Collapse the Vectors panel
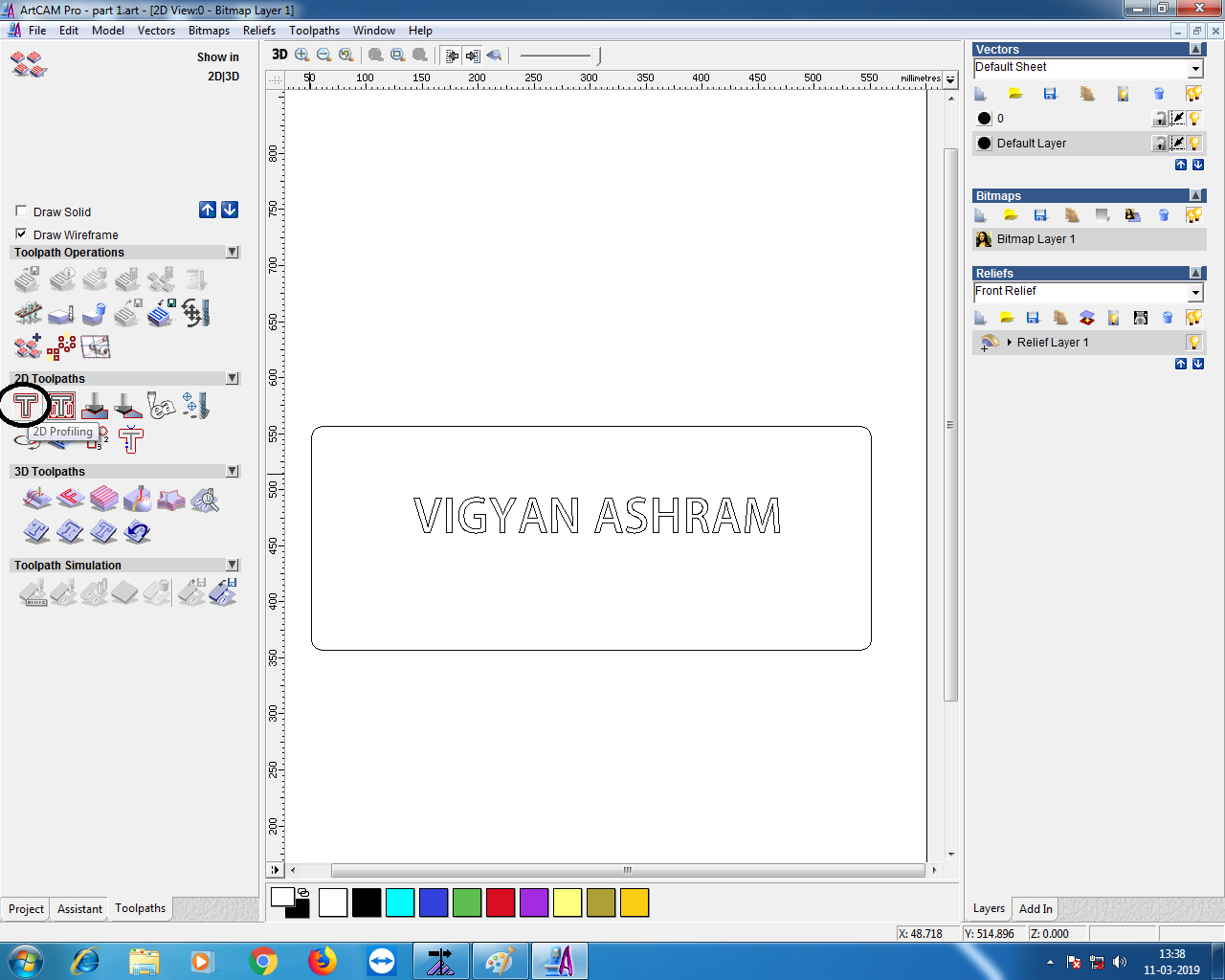Viewport: 1225px width, 980px height. tap(1195, 49)
